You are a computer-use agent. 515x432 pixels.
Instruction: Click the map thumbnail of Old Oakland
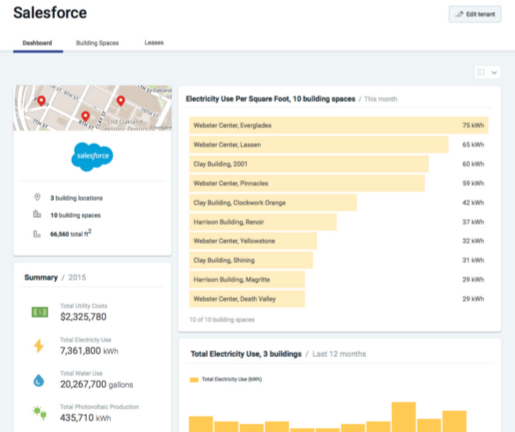tap(93, 108)
